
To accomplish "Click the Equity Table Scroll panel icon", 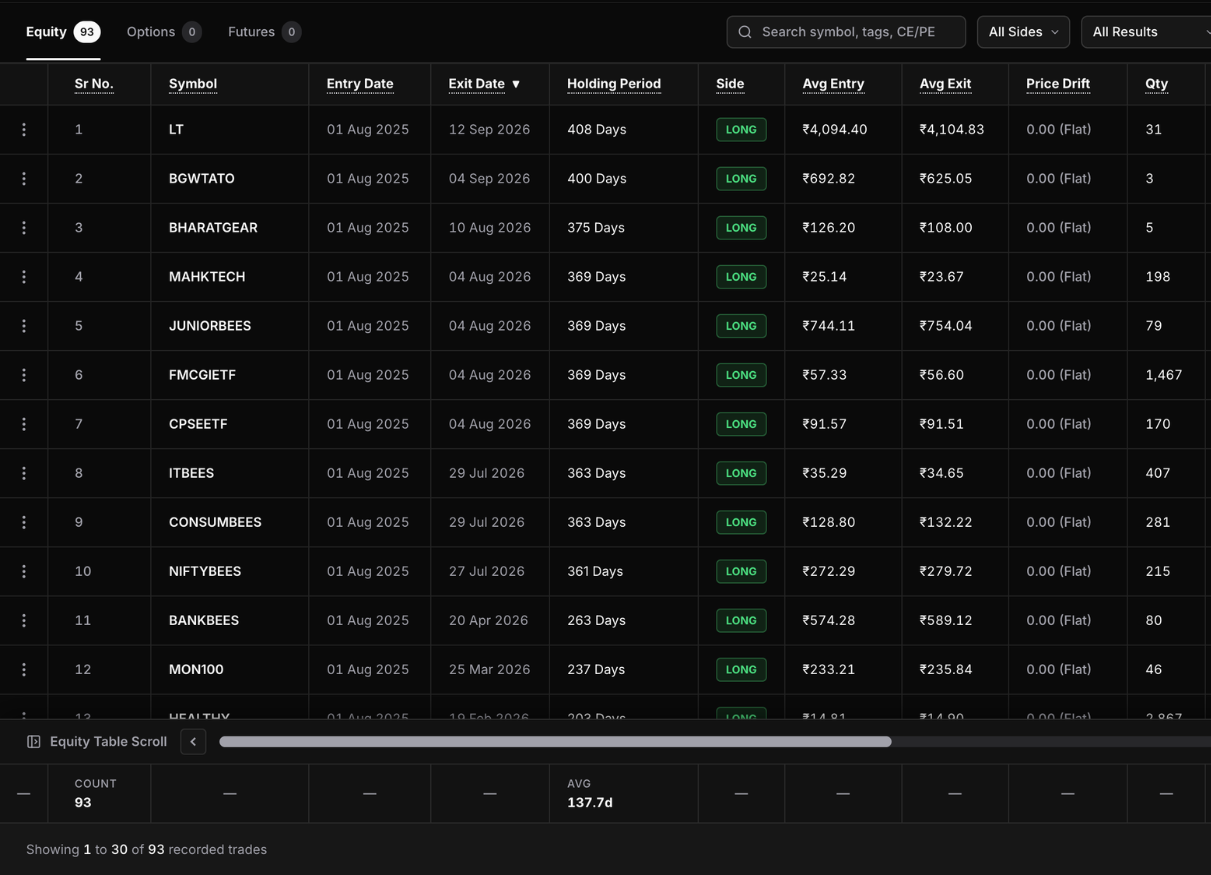I will (34, 742).
